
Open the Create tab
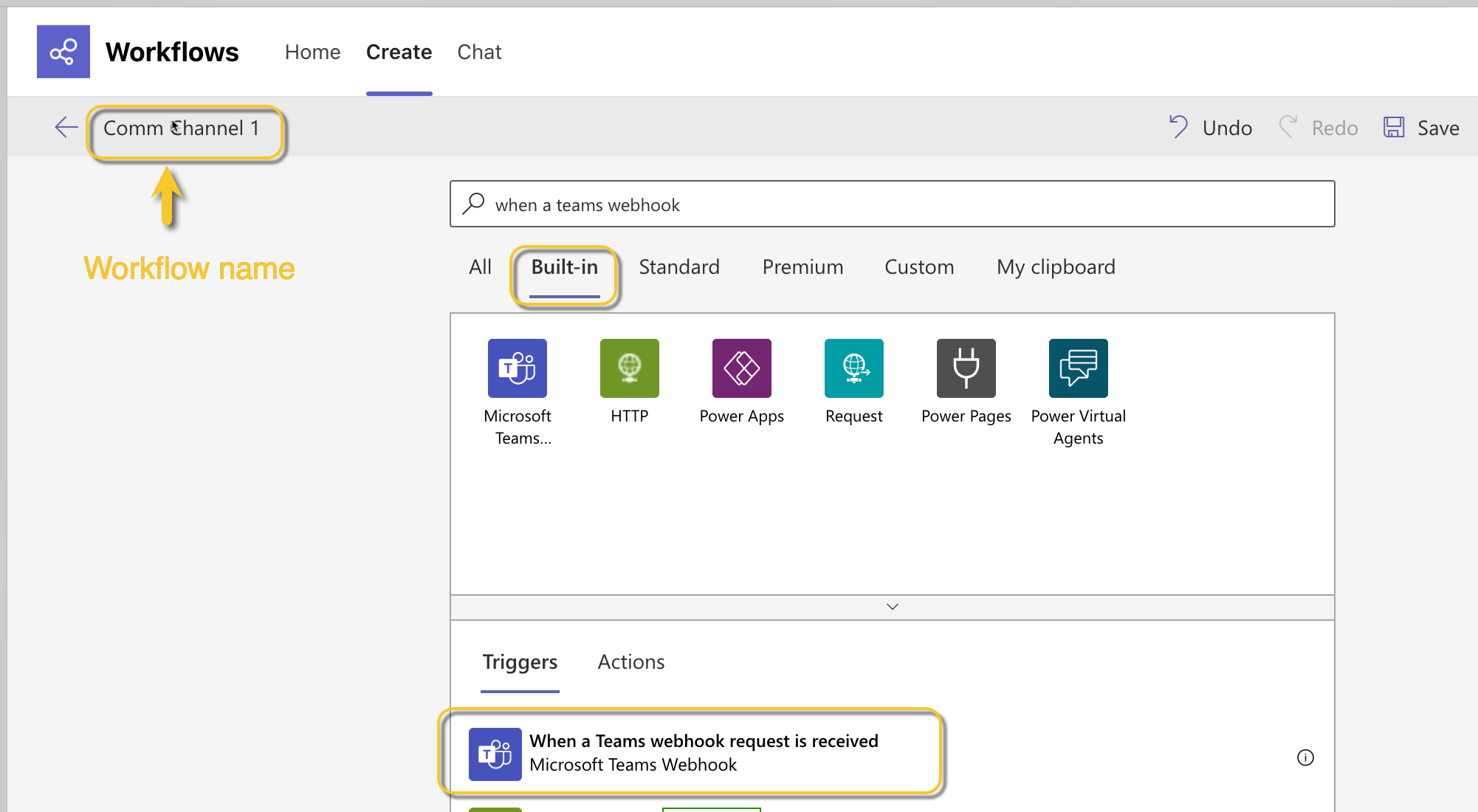pyautogui.click(x=399, y=52)
